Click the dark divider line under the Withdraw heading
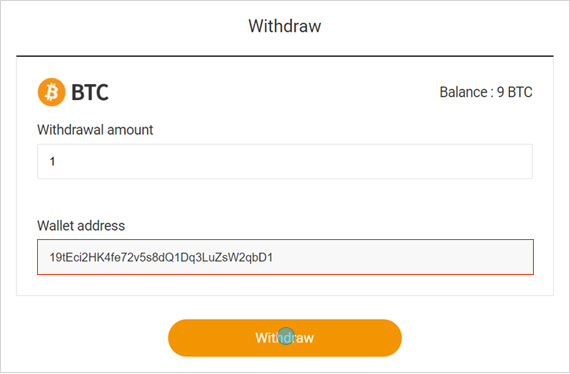Viewport: 570px width, 374px height. (285, 56)
